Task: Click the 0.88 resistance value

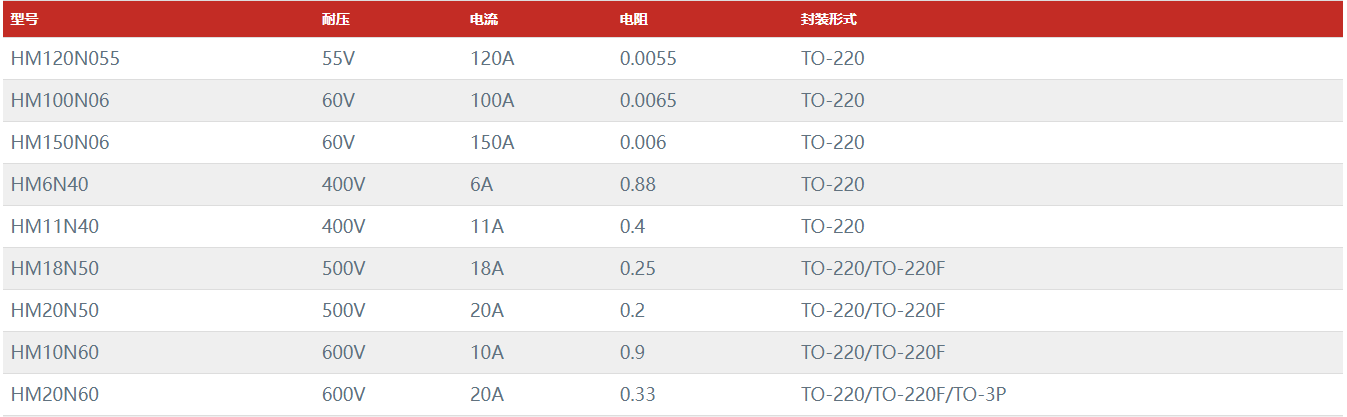Action: pos(638,185)
